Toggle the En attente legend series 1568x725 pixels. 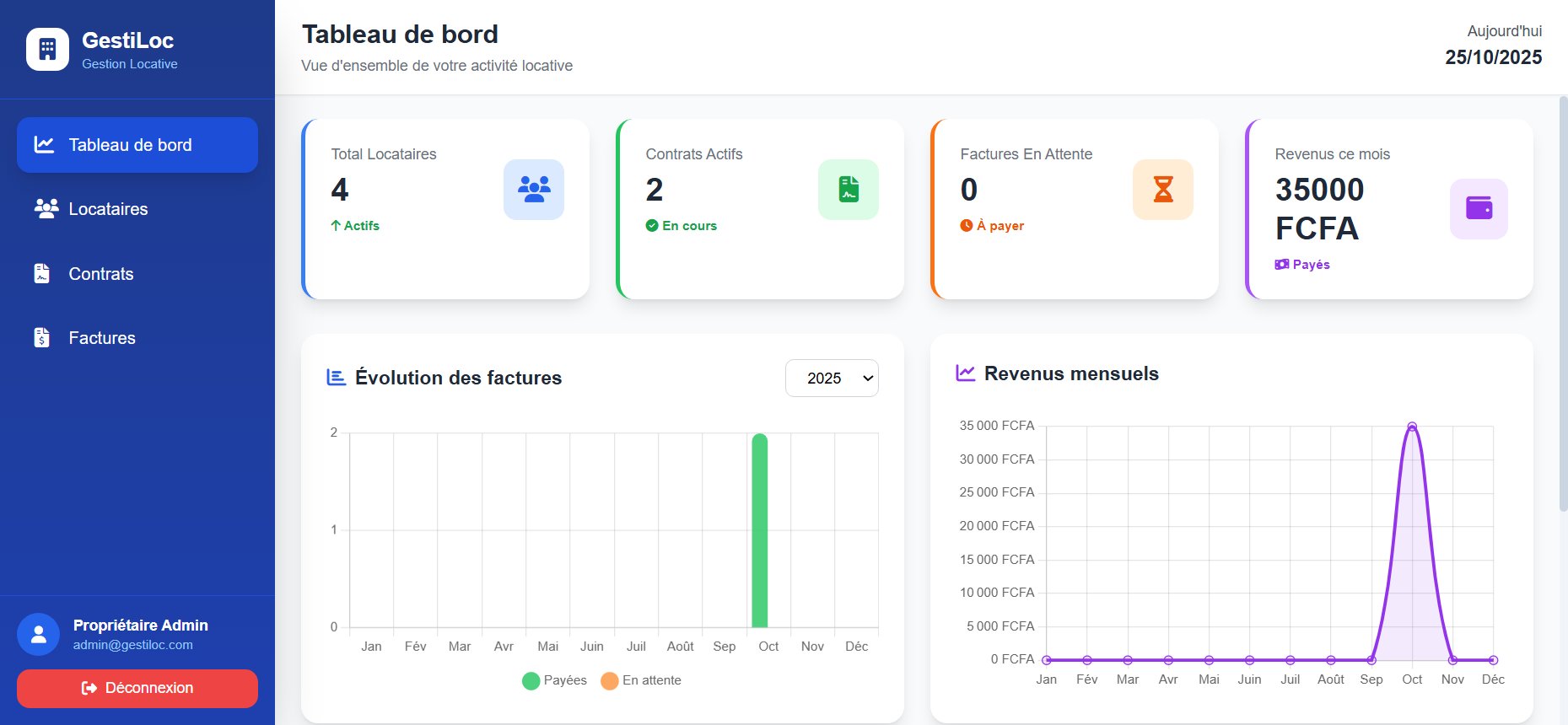[641, 680]
